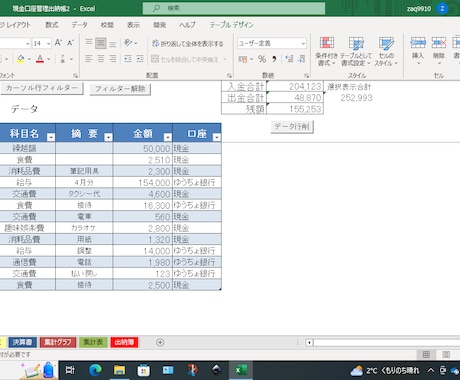
Task: Switch to the 集計グラフ sheet tab
Action: (58, 342)
